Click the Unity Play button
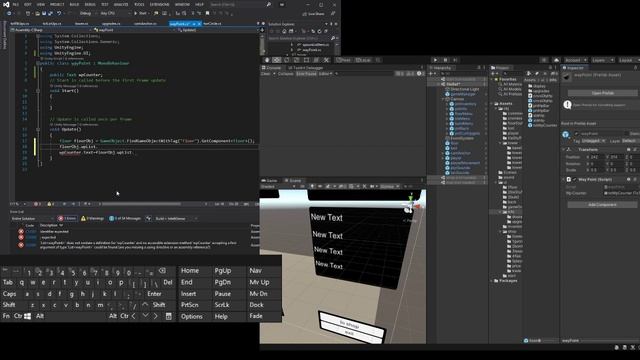Screen dimensions: 640x360 click(435, 60)
